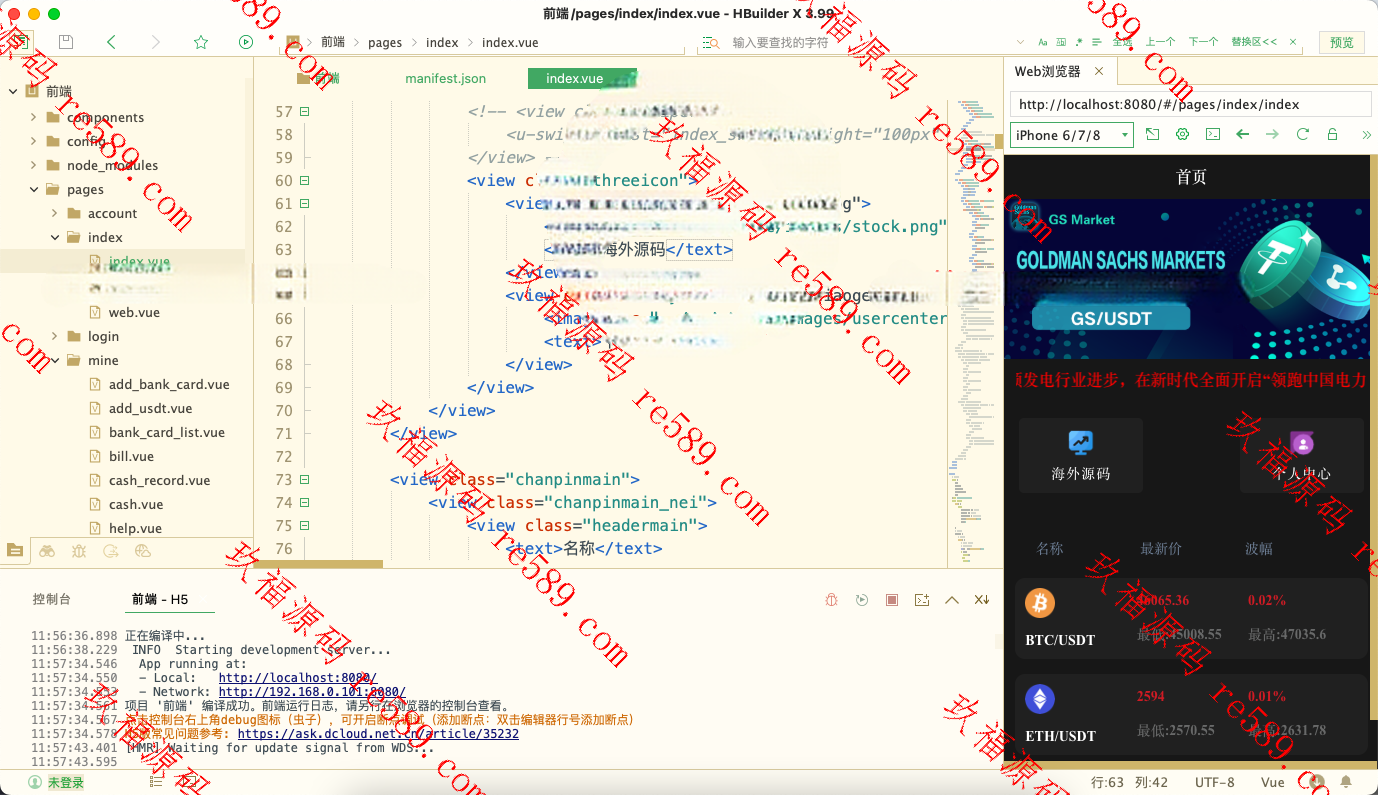Open web.vue in the project tree
Screen dimensions: 1378x795
[x=134, y=312]
